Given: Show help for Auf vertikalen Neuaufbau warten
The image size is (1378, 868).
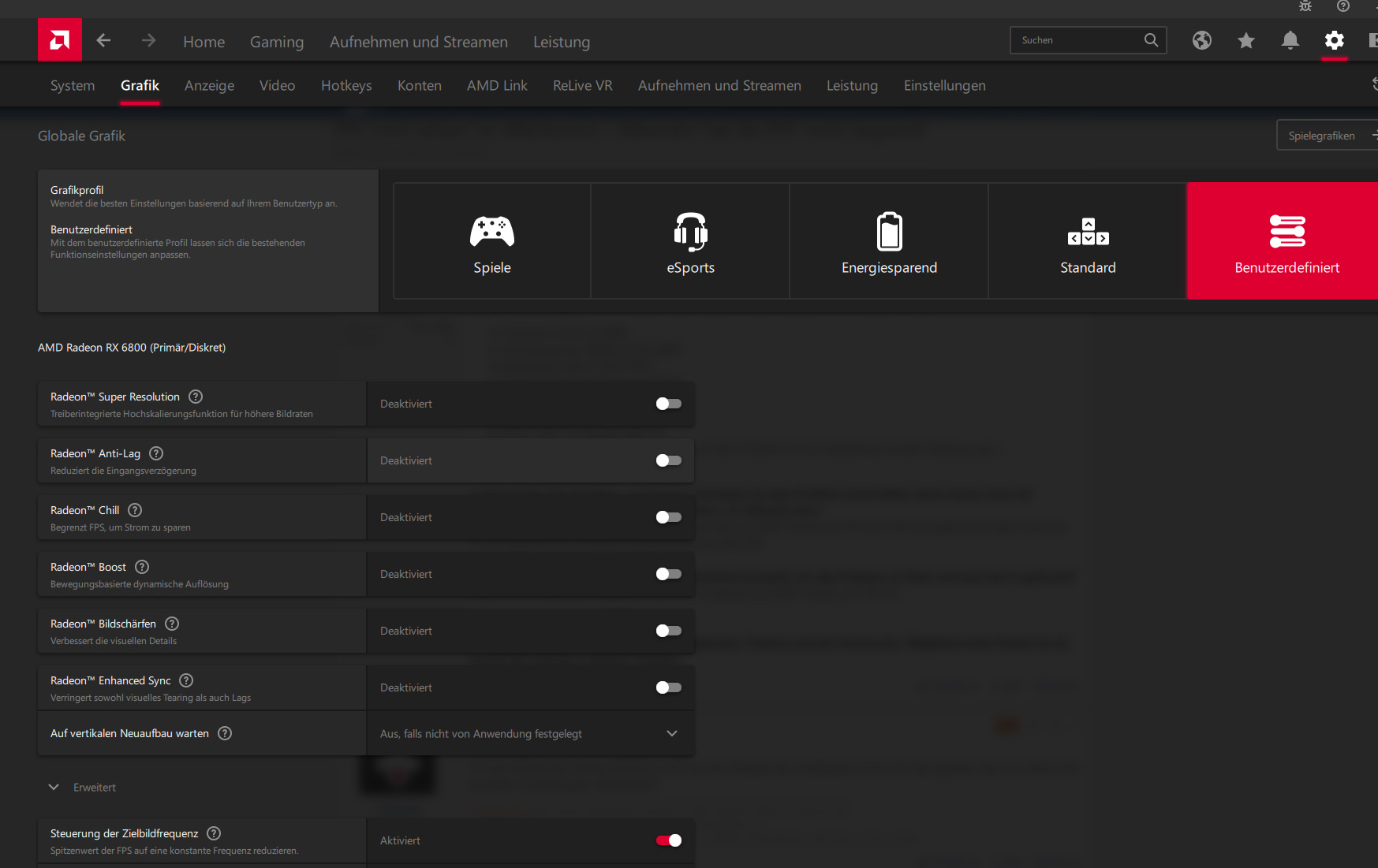Looking at the screenshot, I should (x=225, y=733).
